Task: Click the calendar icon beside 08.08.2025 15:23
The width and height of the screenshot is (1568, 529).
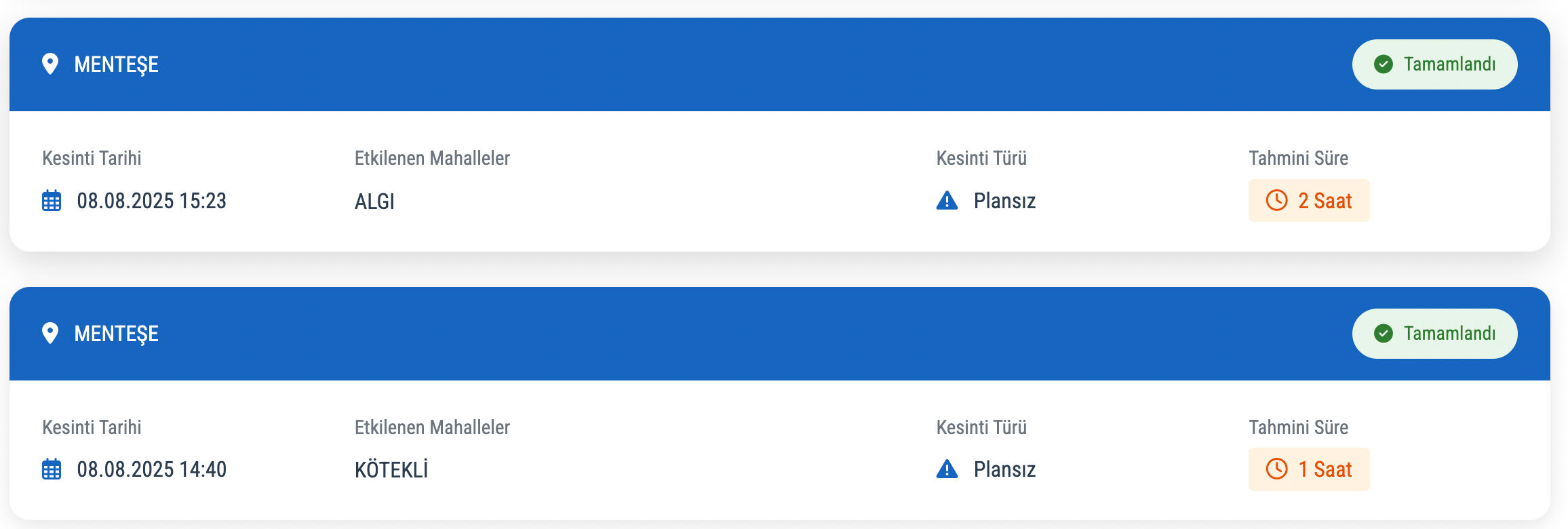Action: click(x=52, y=201)
